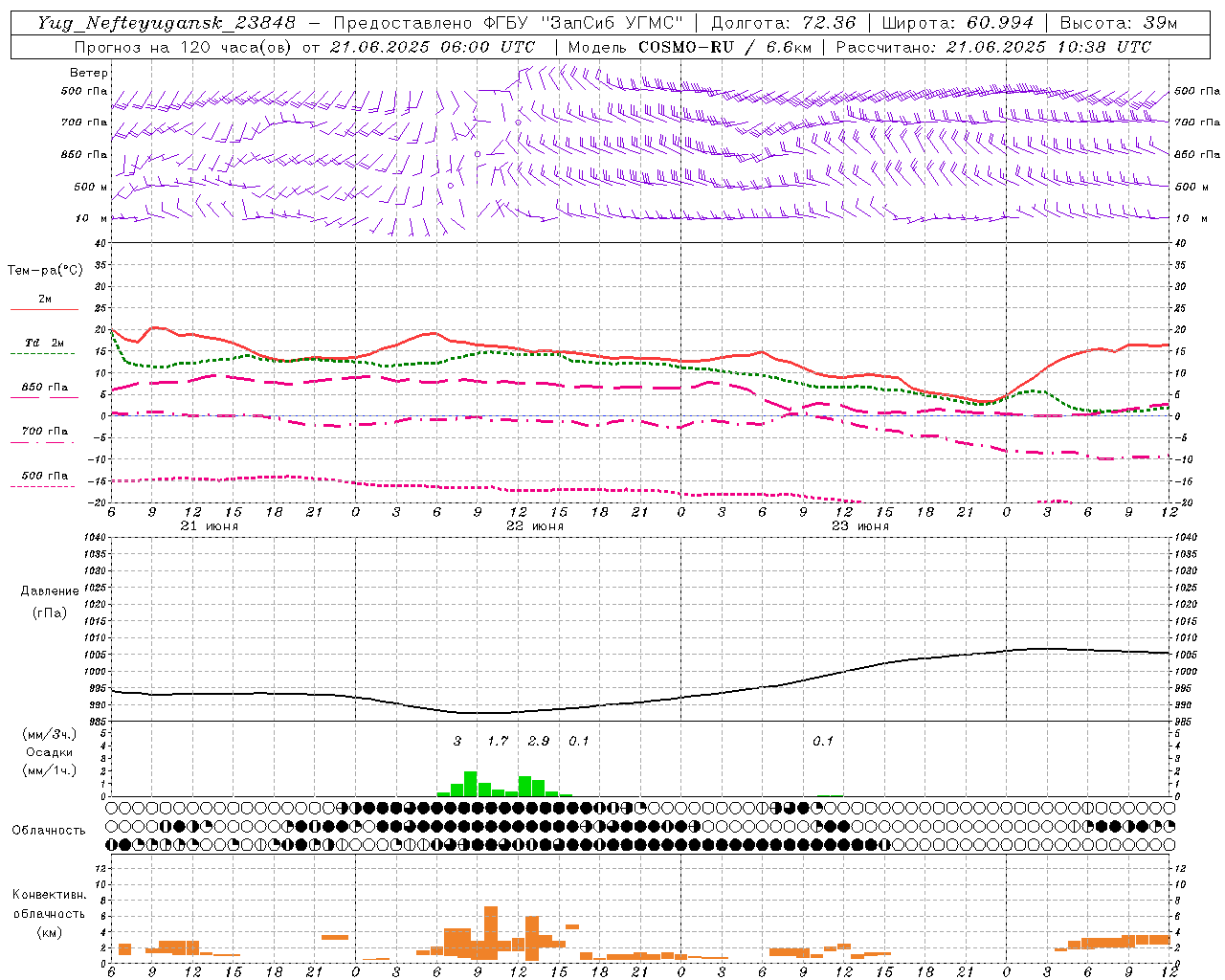Click the 22 июня date label

[535, 526]
